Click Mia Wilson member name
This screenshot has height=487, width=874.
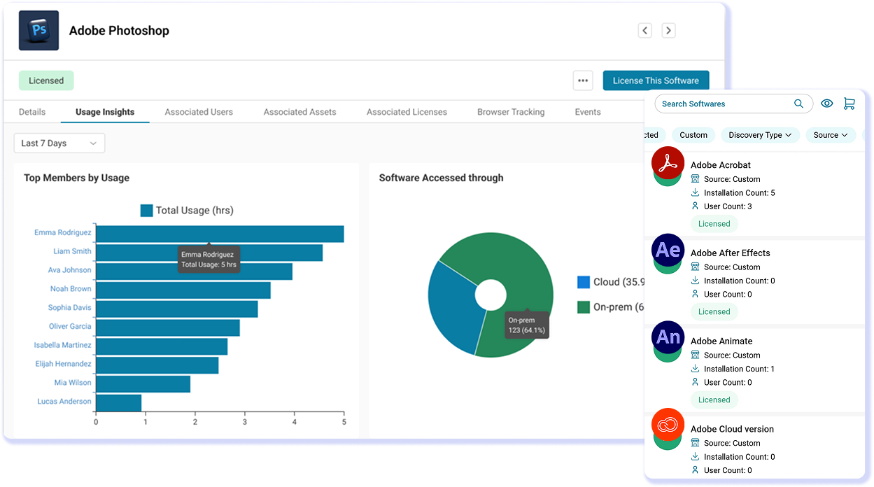(72, 382)
